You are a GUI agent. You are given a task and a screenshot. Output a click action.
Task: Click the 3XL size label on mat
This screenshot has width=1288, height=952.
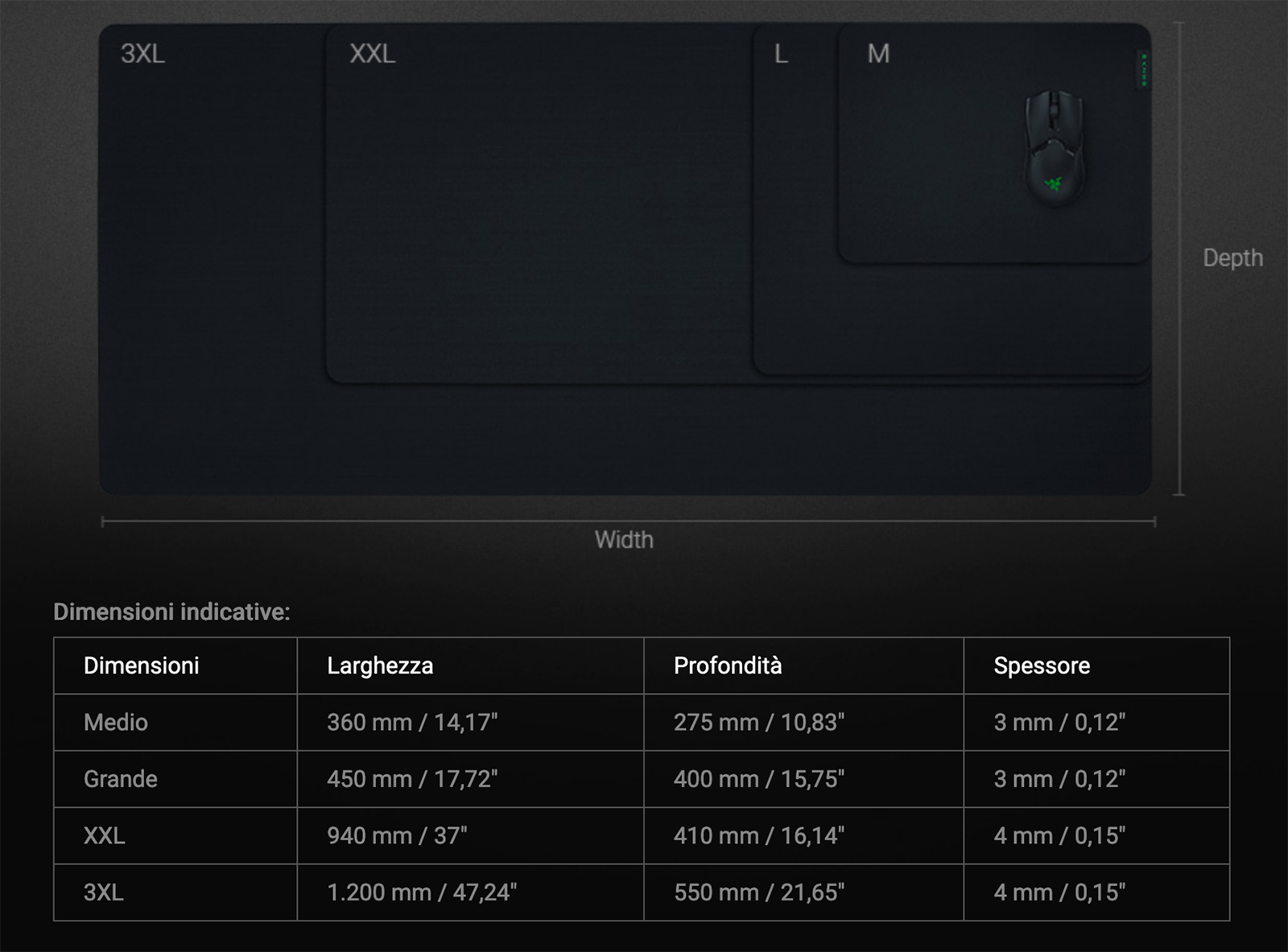142,54
